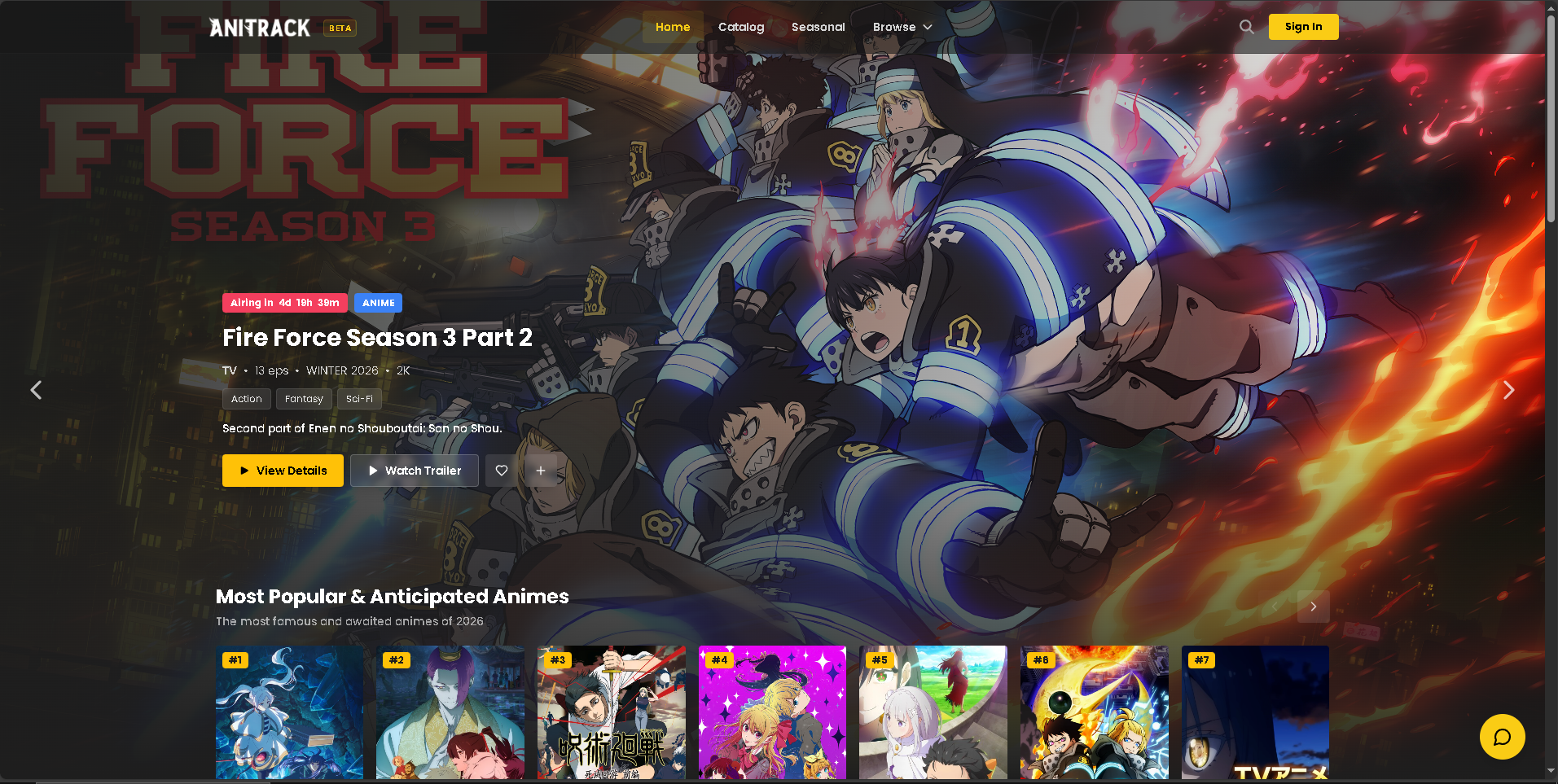
Task: Click the play icon on View Details button
Action: point(244,470)
